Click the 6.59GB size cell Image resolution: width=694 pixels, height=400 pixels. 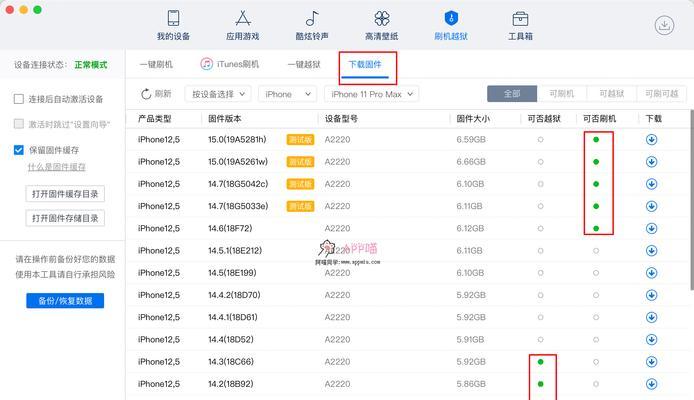click(x=471, y=140)
